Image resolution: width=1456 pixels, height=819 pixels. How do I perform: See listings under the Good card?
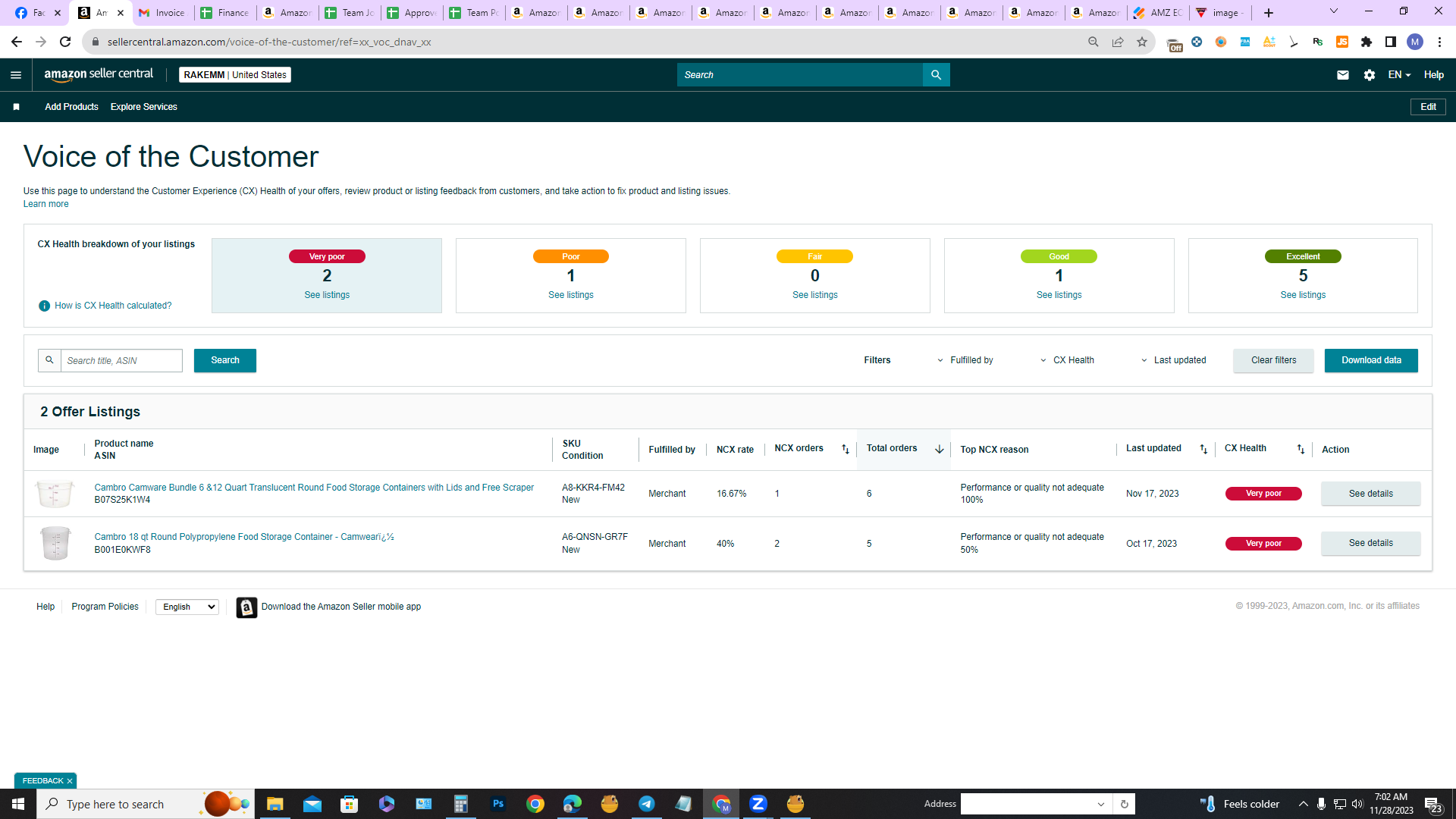point(1059,295)
